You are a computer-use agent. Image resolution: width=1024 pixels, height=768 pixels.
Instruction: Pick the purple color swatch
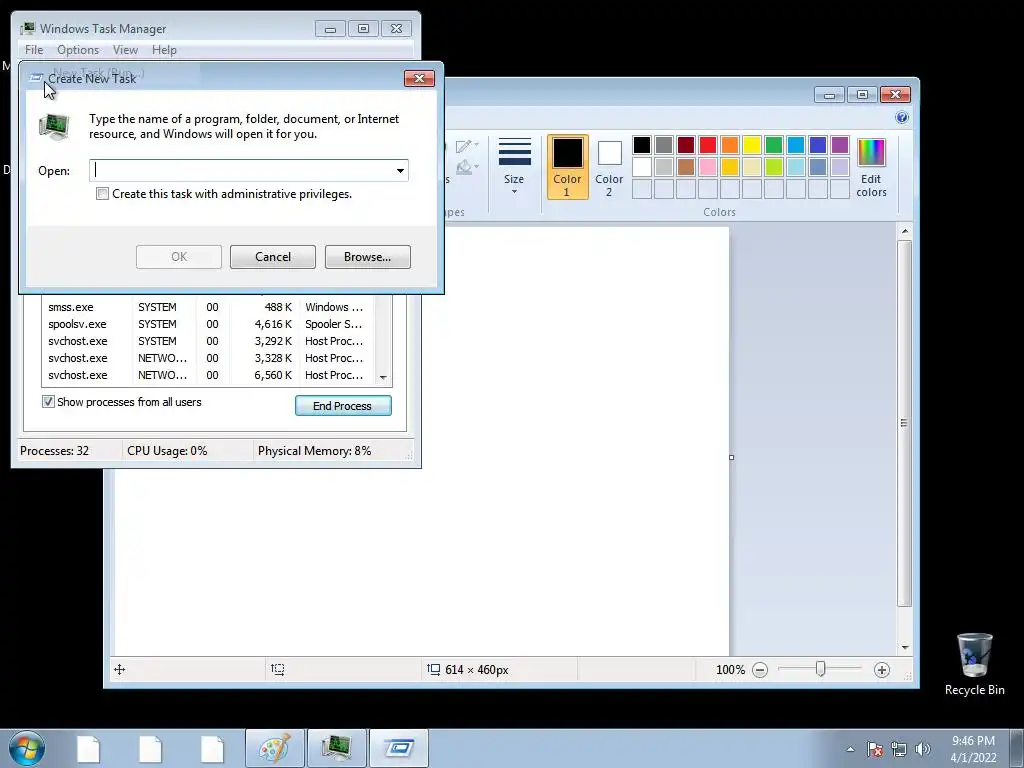coord(840,145)
